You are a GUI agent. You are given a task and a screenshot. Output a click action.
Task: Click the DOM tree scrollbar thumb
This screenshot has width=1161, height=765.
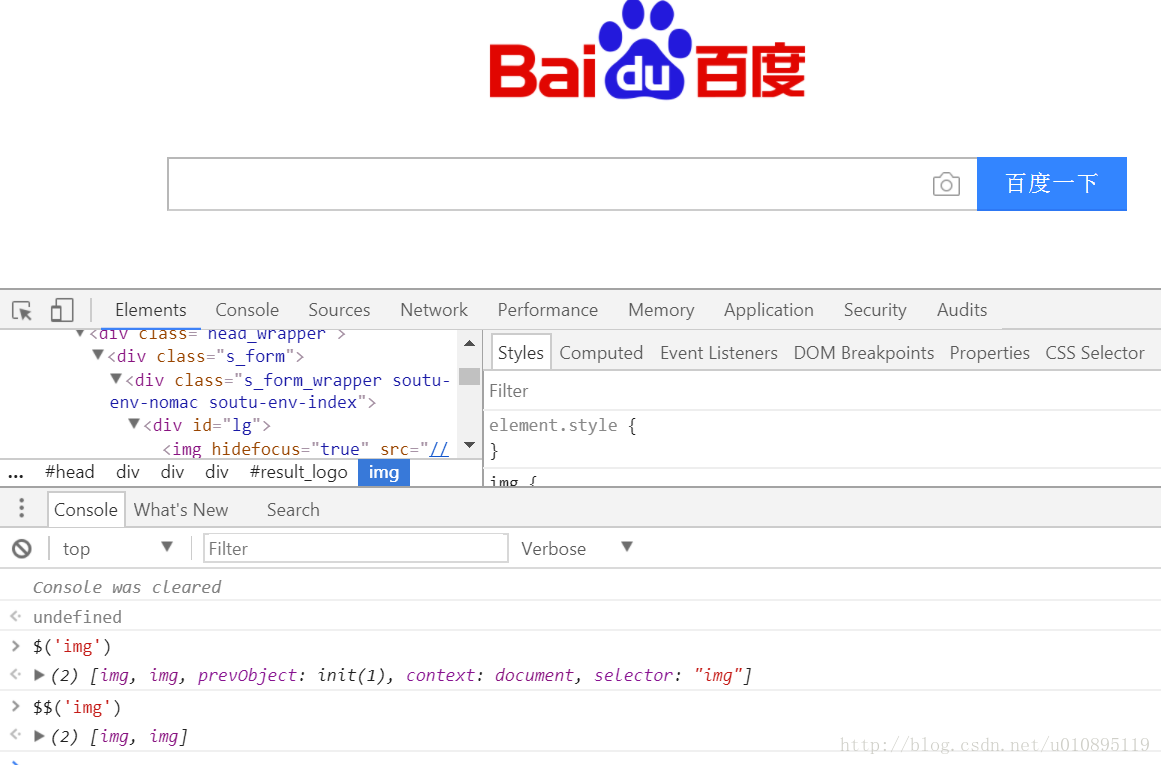pyautogui.click(x=469, y=376)
